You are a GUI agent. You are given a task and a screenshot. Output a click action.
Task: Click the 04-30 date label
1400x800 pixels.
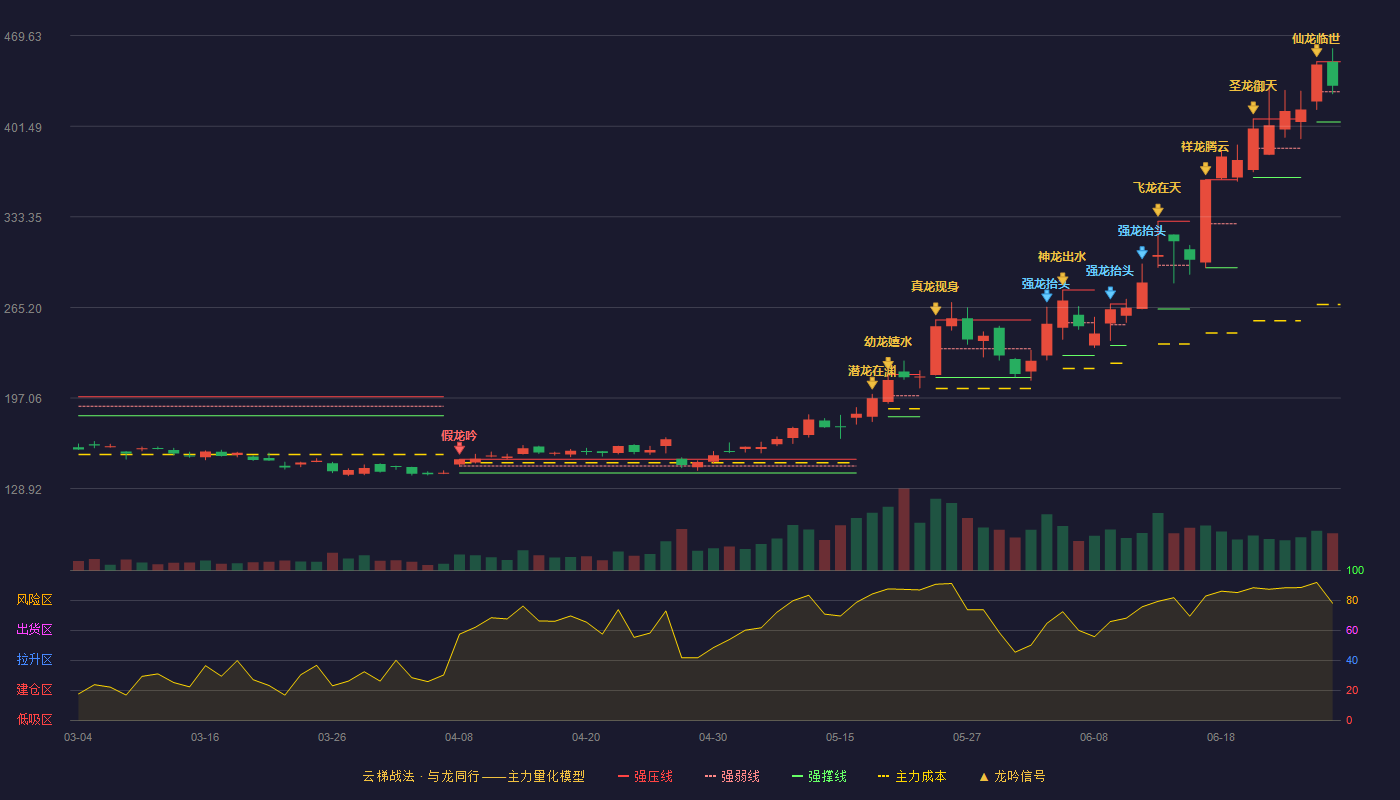tap(713, 737)
